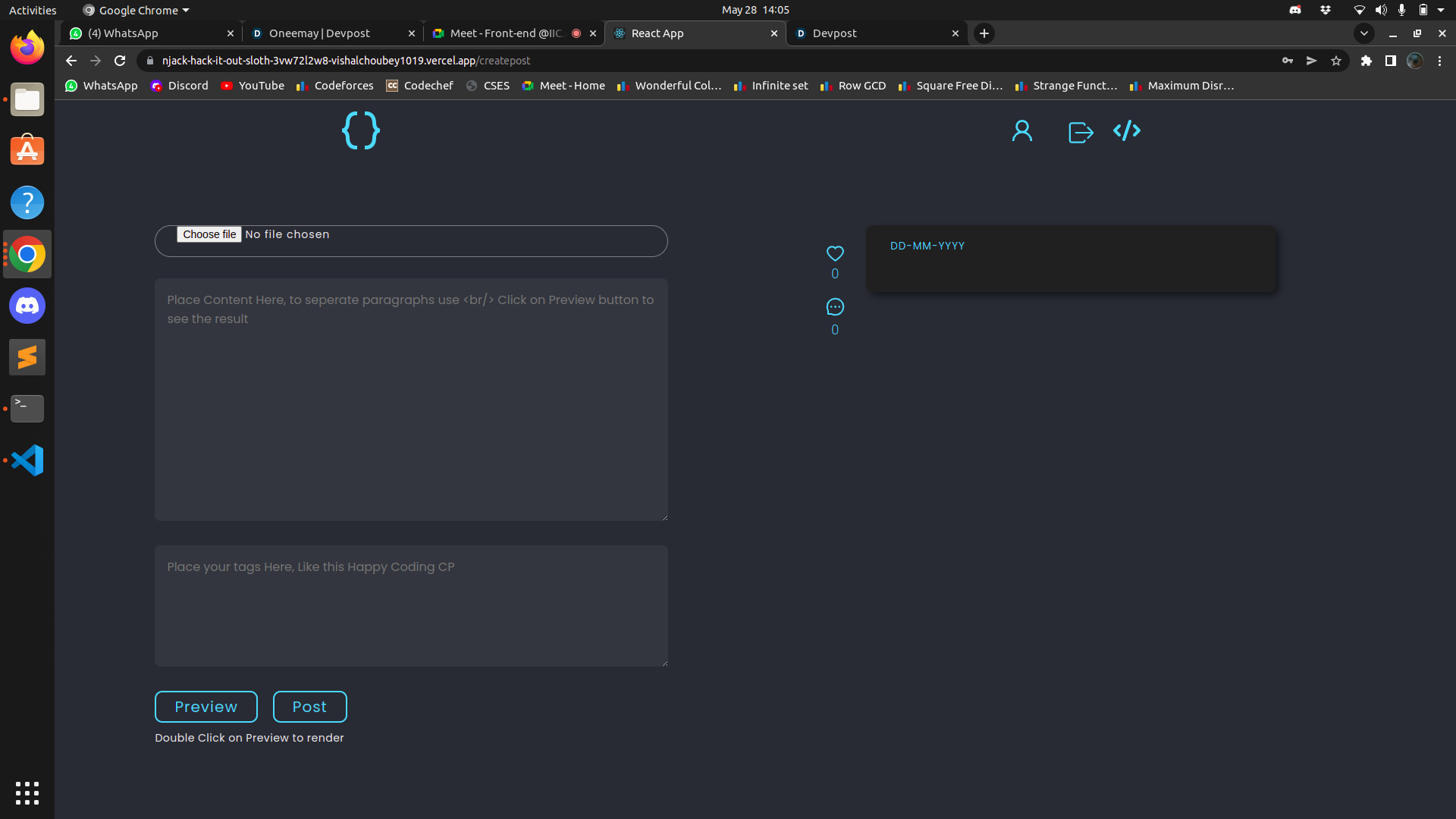Click the Post button

click(309, 706)
